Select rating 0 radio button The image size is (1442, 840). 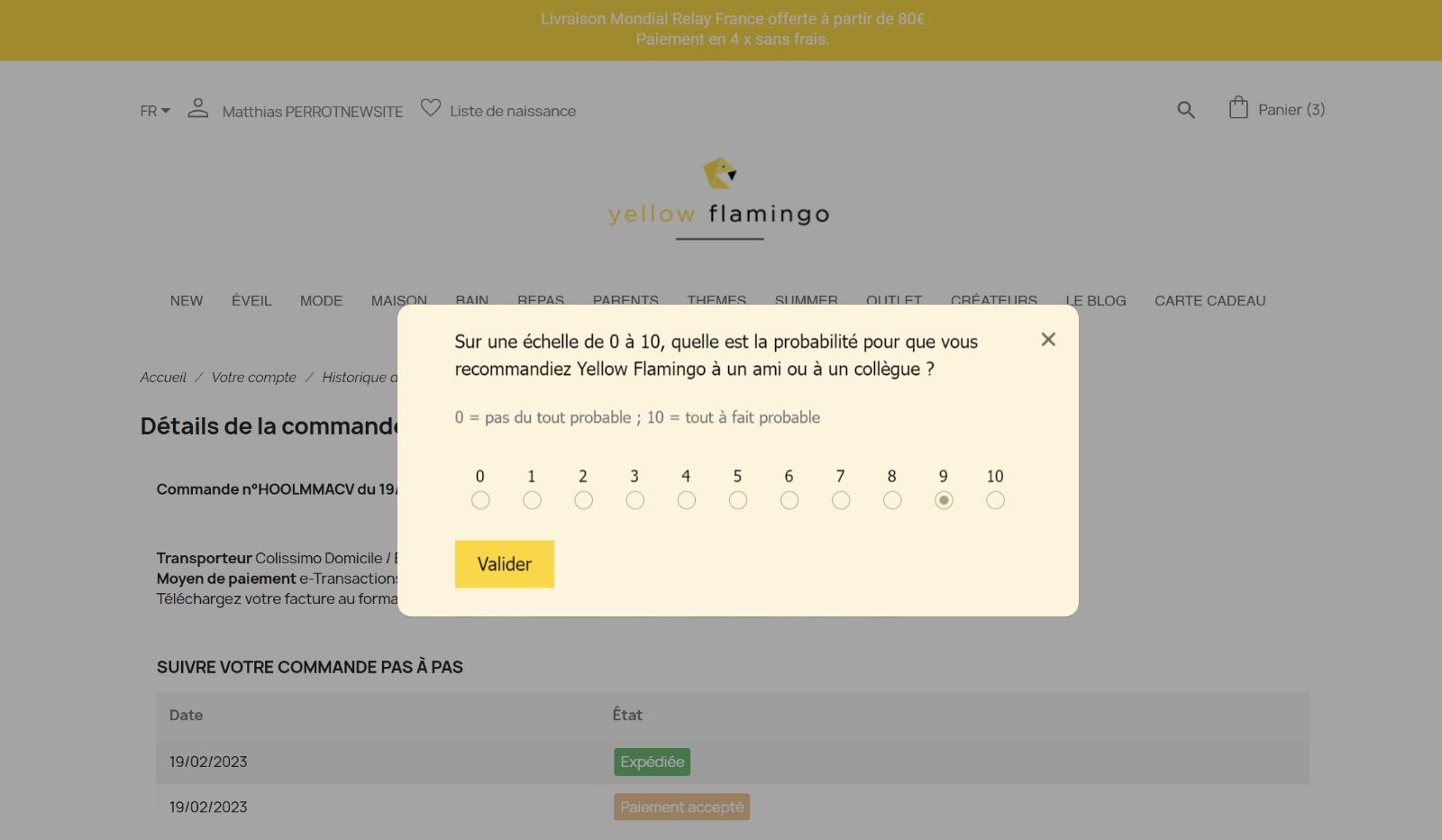(480, 500)
